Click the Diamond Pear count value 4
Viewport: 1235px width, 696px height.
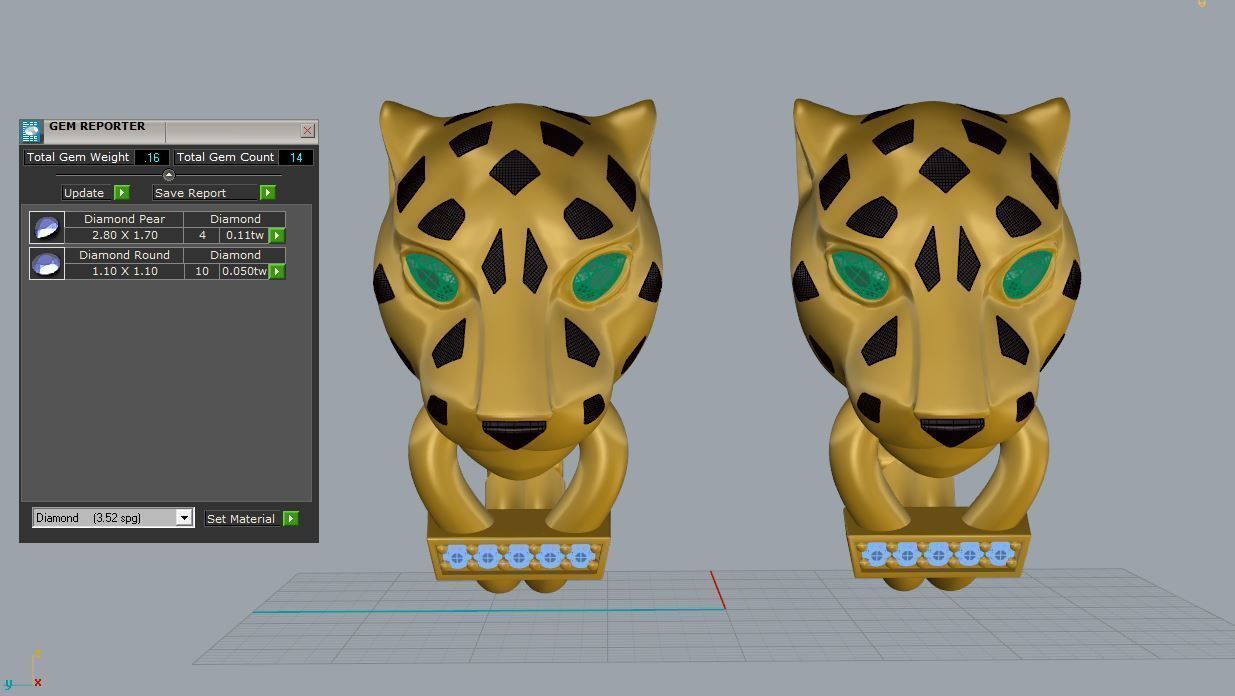(202, 235)
